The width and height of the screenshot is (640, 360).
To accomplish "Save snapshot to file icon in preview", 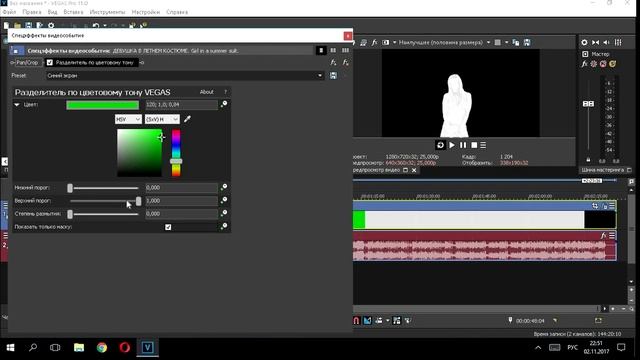I will tap(527, 42).
